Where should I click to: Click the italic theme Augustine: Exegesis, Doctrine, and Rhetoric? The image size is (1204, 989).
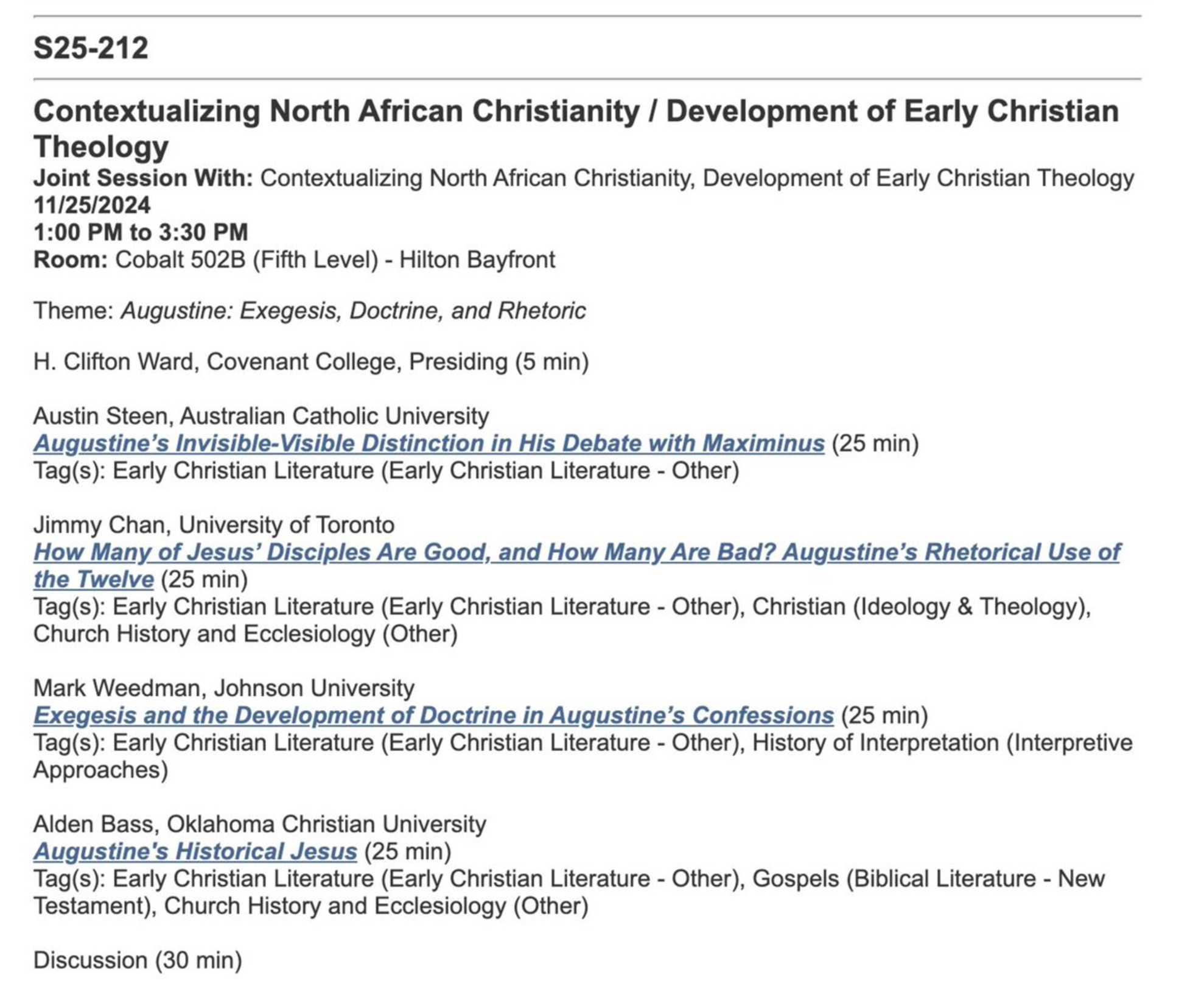click(353, 311)
